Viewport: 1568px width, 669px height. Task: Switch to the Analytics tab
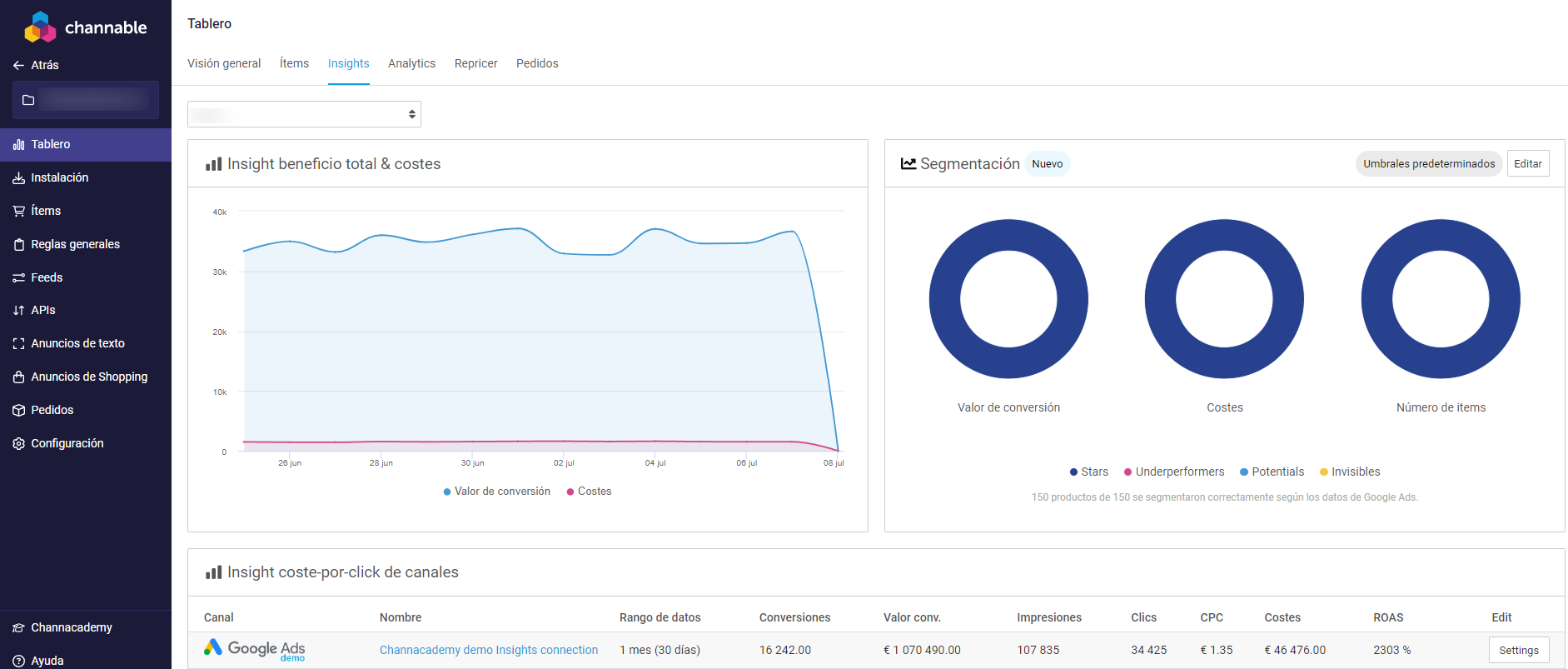point(411,63)
